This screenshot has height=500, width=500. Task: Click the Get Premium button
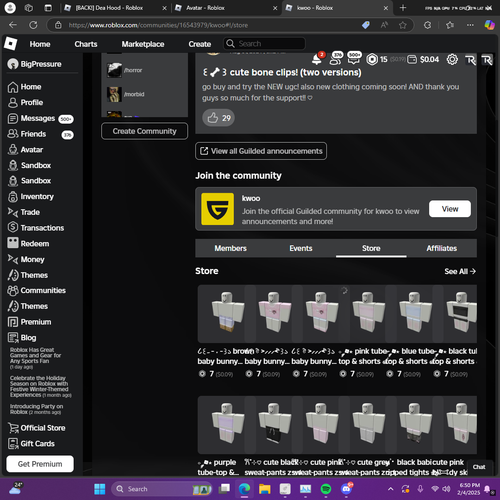point(40,464)
